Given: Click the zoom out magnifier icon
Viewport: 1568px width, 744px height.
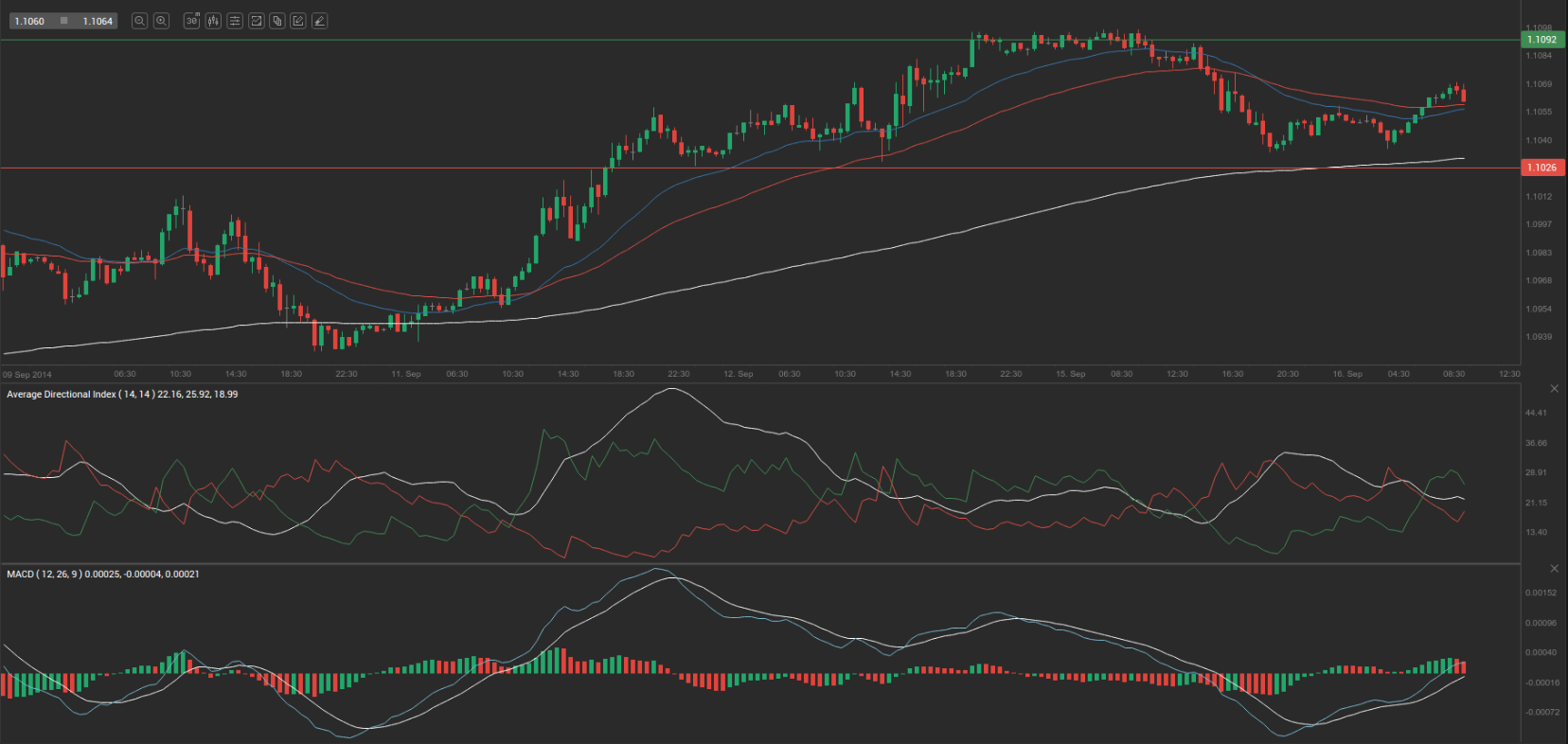Looking at the screenshot, I should click(139, 21).
